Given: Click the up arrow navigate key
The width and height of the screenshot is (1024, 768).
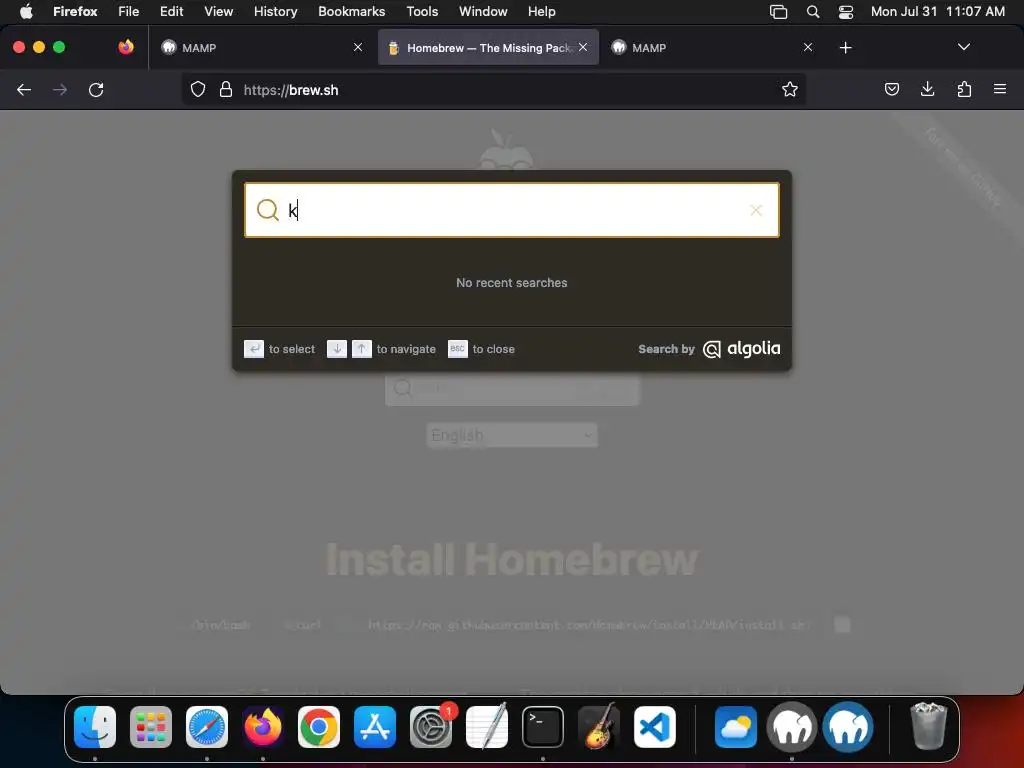Looking at the screenshot, I should point(362,349).
